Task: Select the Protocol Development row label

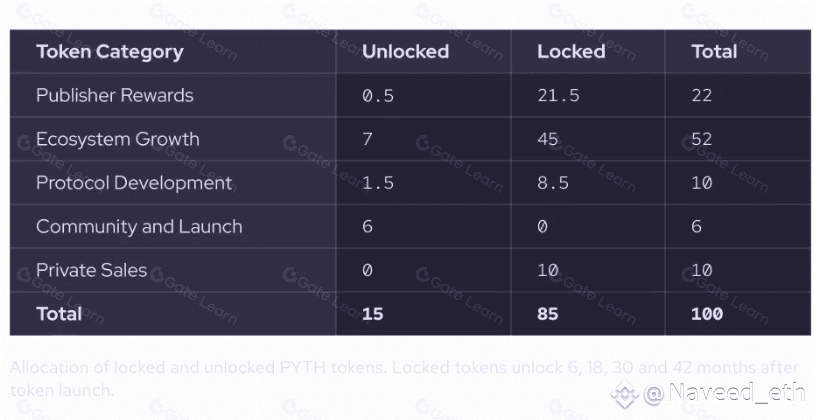Action: point(134,183)
